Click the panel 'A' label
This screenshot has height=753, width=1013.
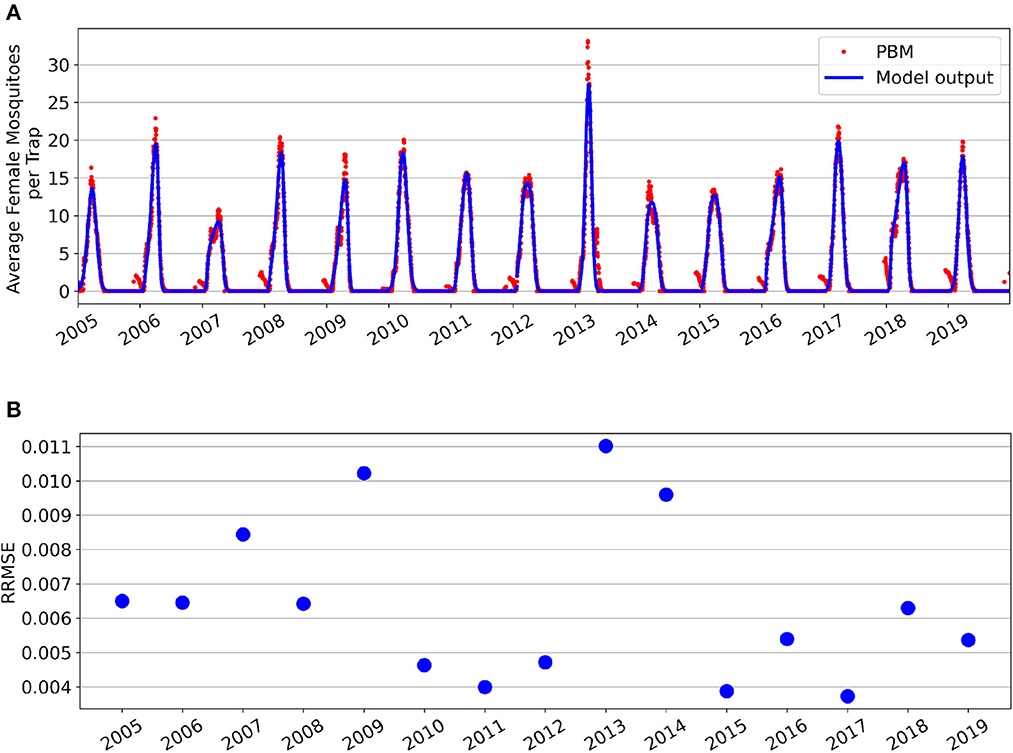click(x=13, y=12)
